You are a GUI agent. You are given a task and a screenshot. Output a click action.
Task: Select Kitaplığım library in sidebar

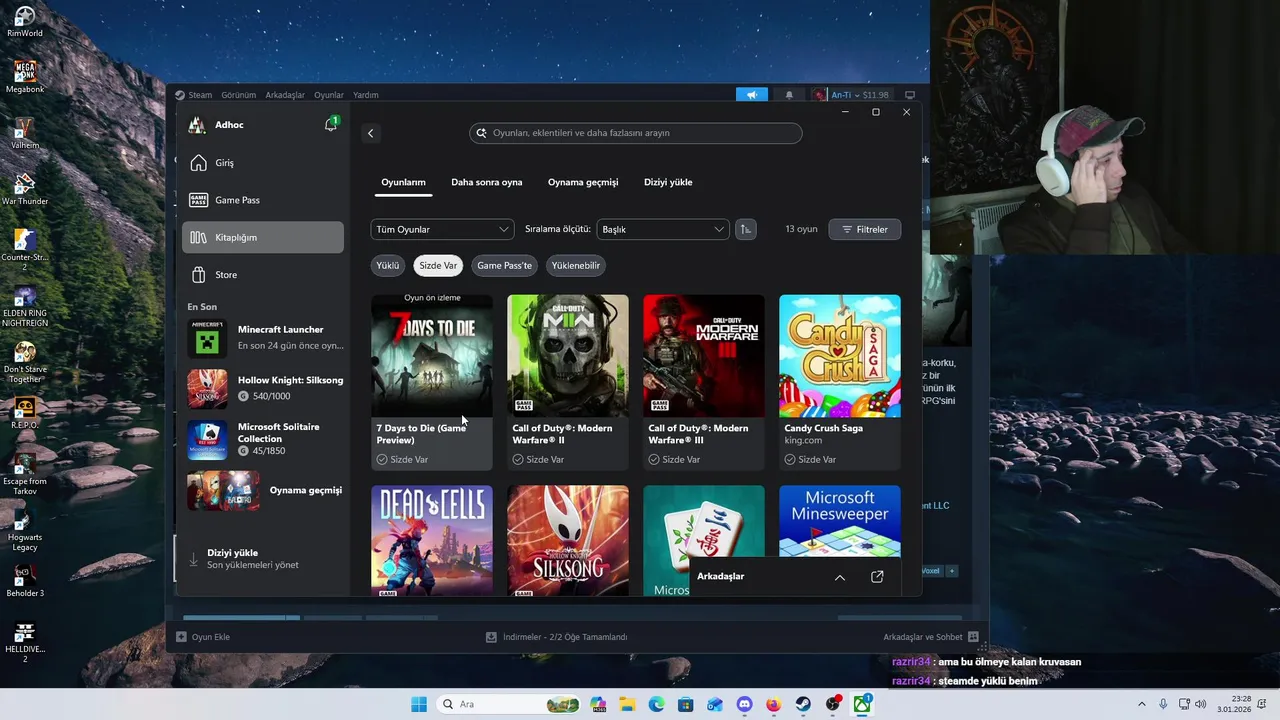click(x=263, y=237)
